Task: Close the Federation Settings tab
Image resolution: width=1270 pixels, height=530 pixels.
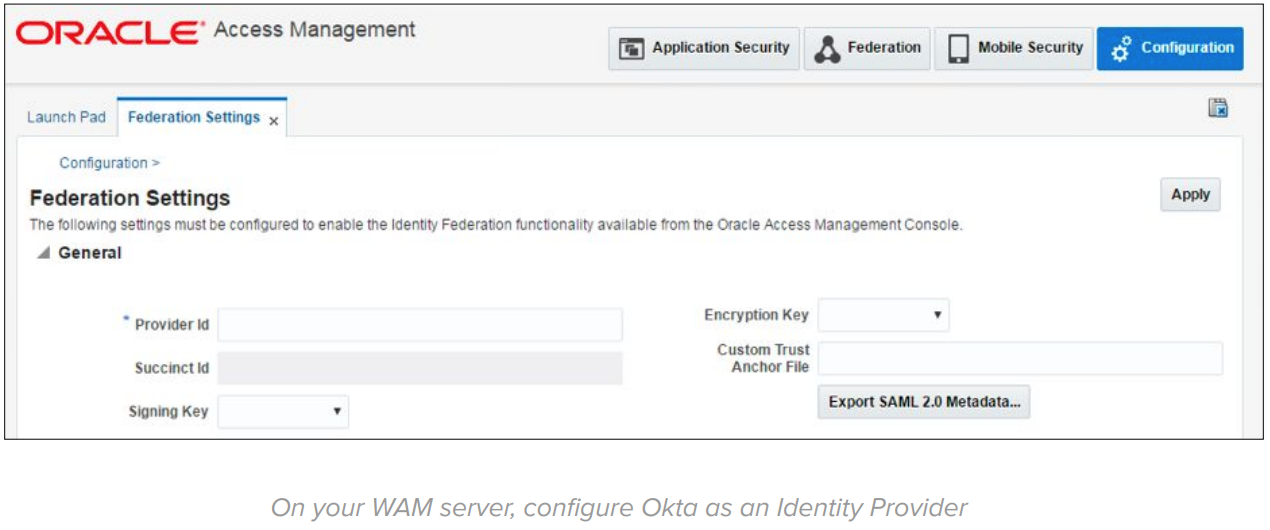Action: [x=274, y=120]
